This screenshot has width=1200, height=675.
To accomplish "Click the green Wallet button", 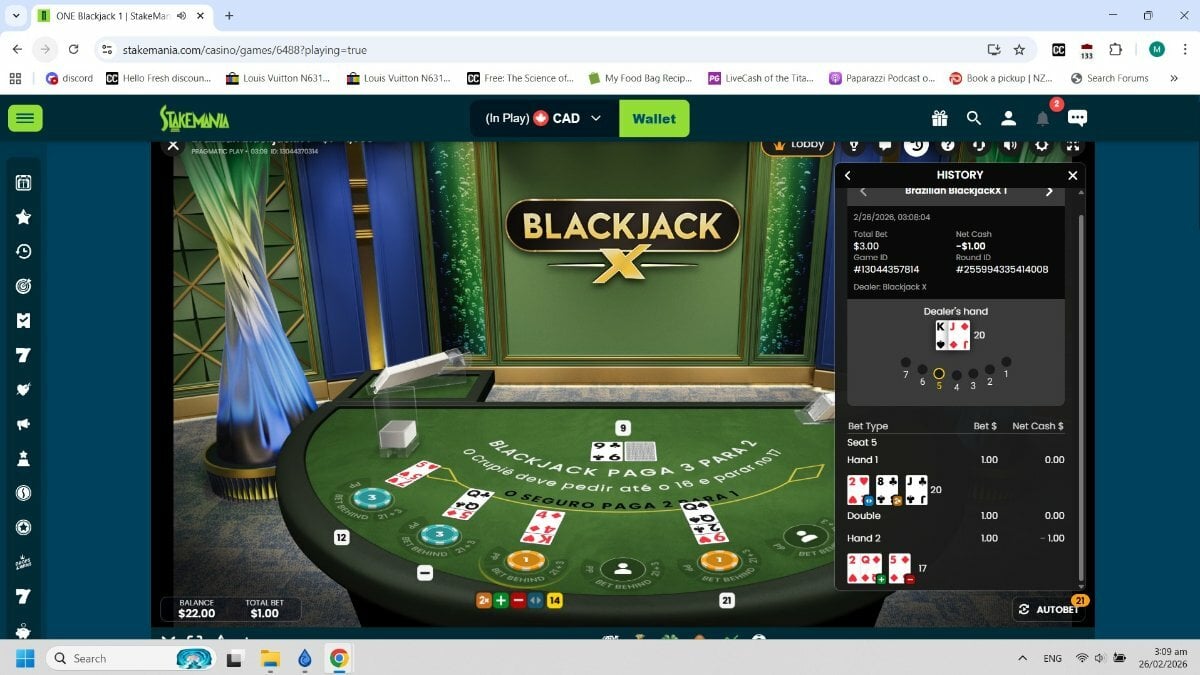I will coord(654,118).
